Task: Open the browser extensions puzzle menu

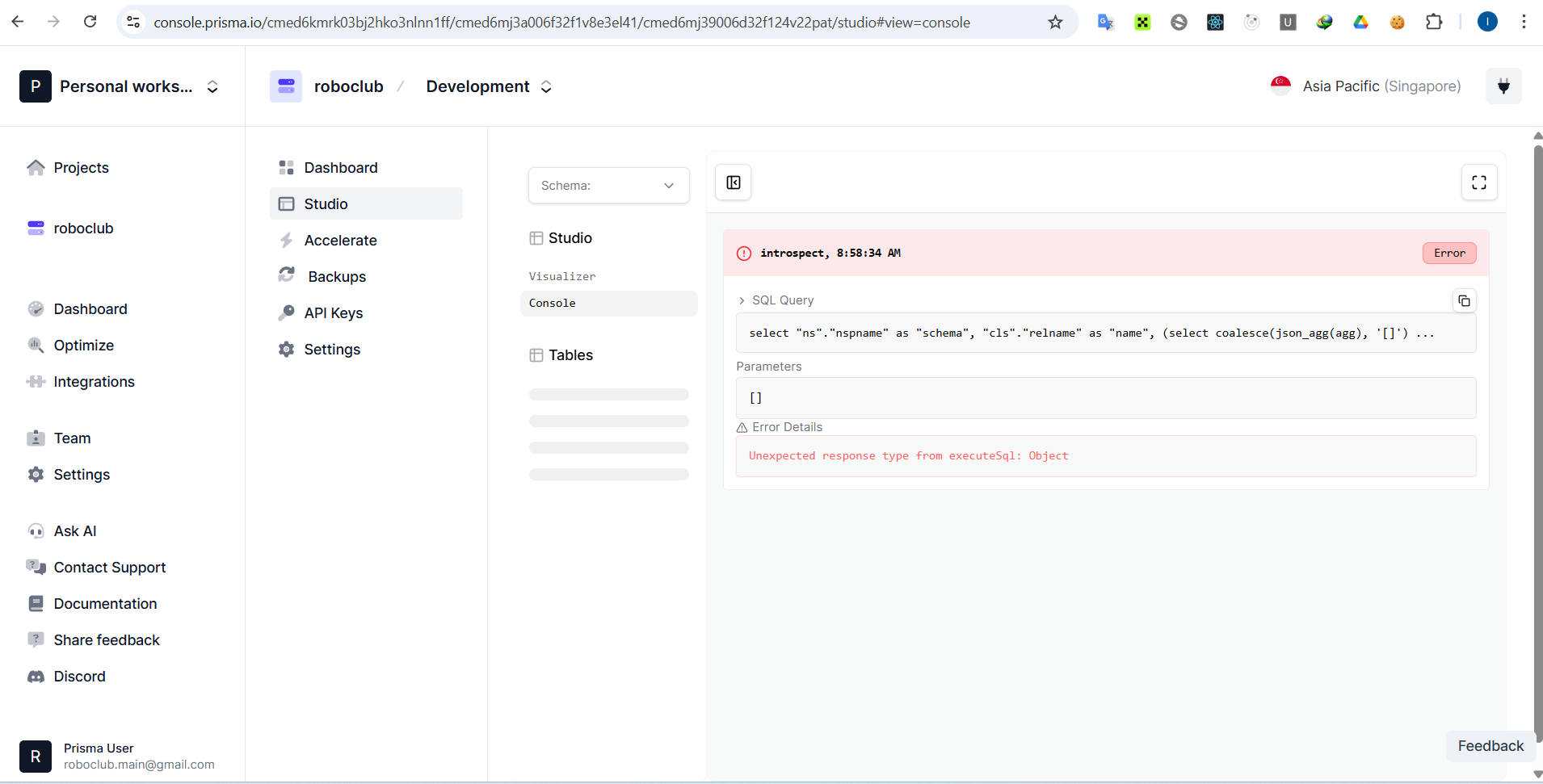Action: [1434, 22]
